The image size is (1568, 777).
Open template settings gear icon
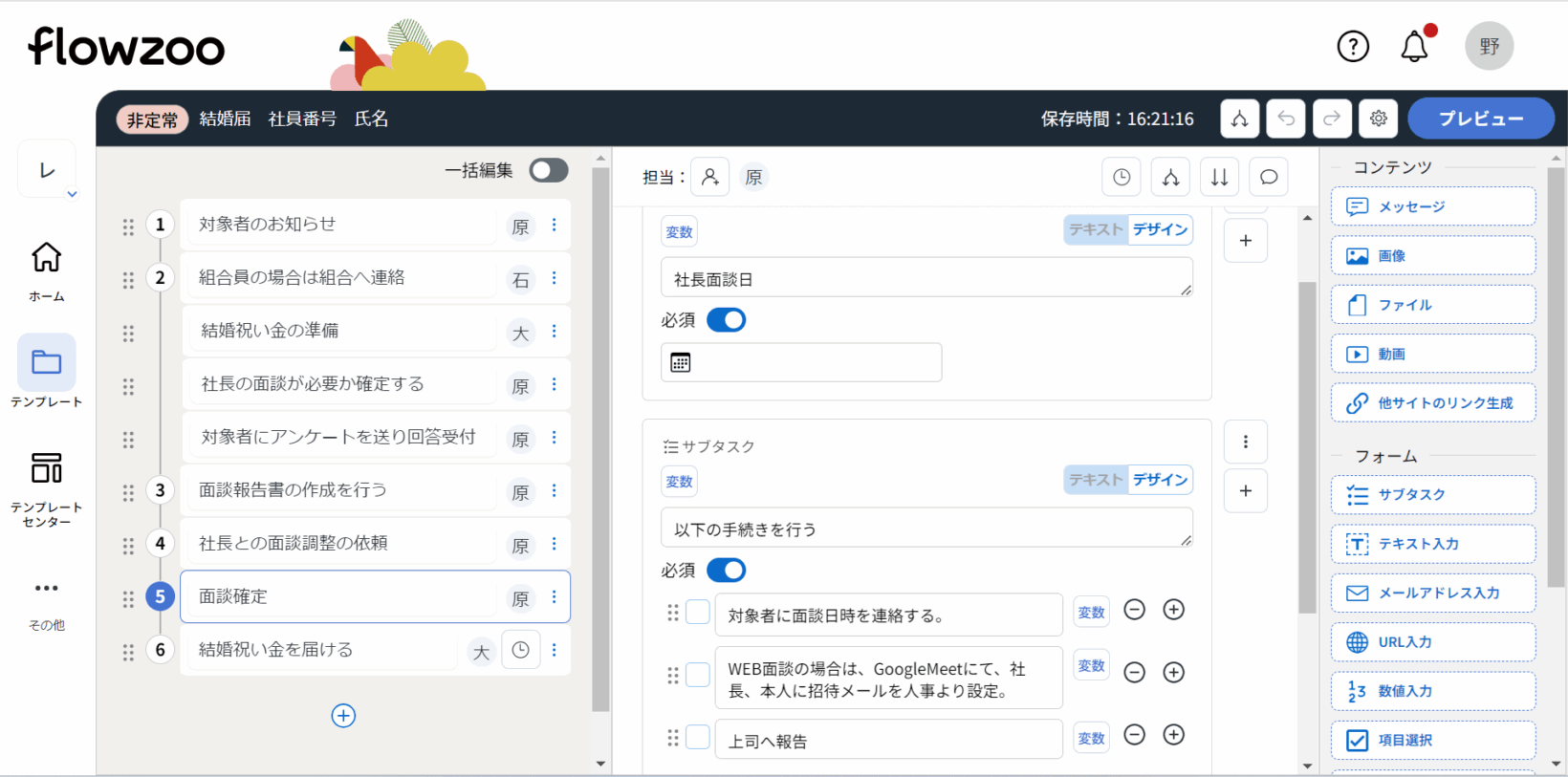(x=1378, y=119)
